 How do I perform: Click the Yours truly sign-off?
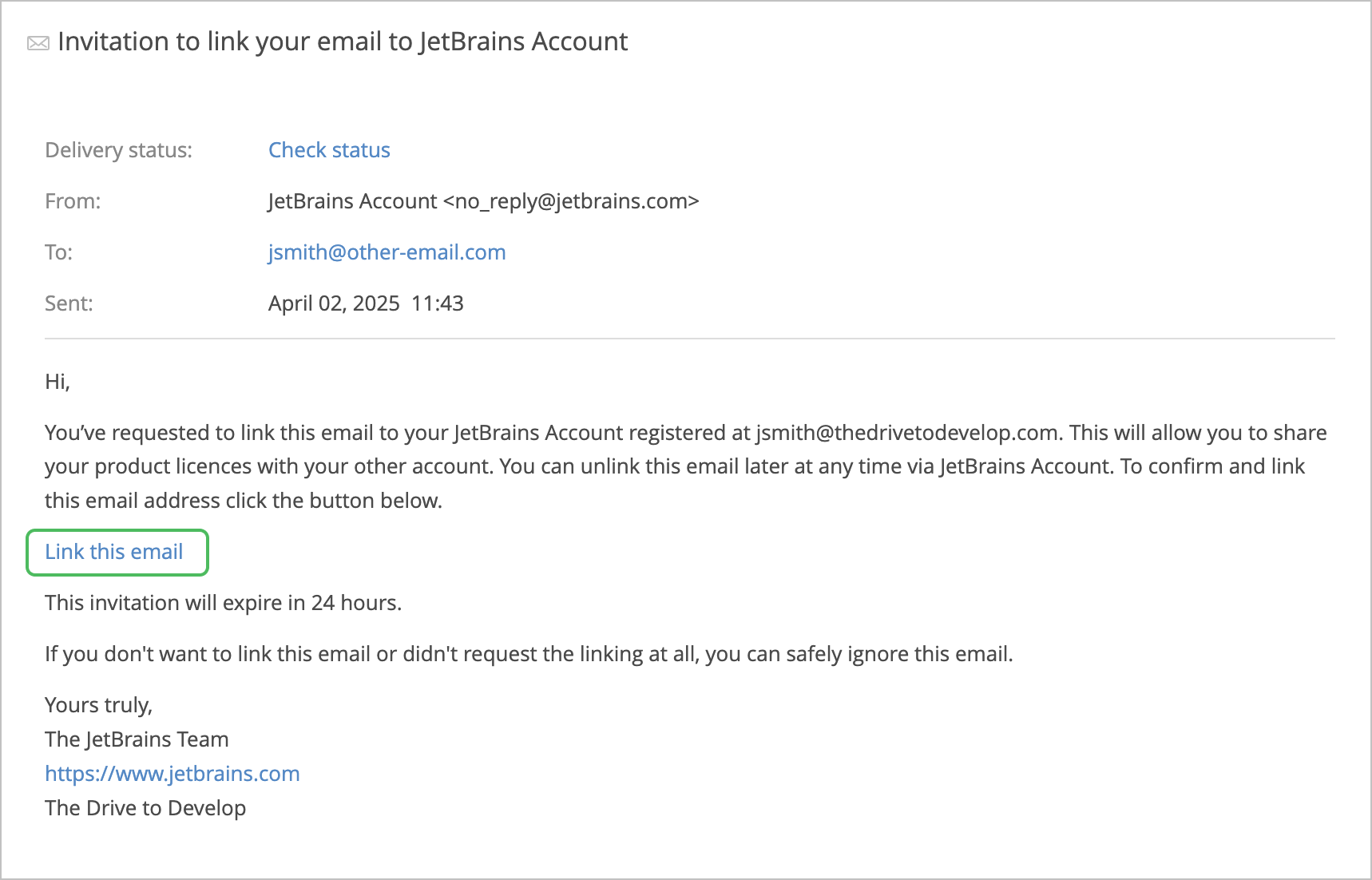pos(98,705)
